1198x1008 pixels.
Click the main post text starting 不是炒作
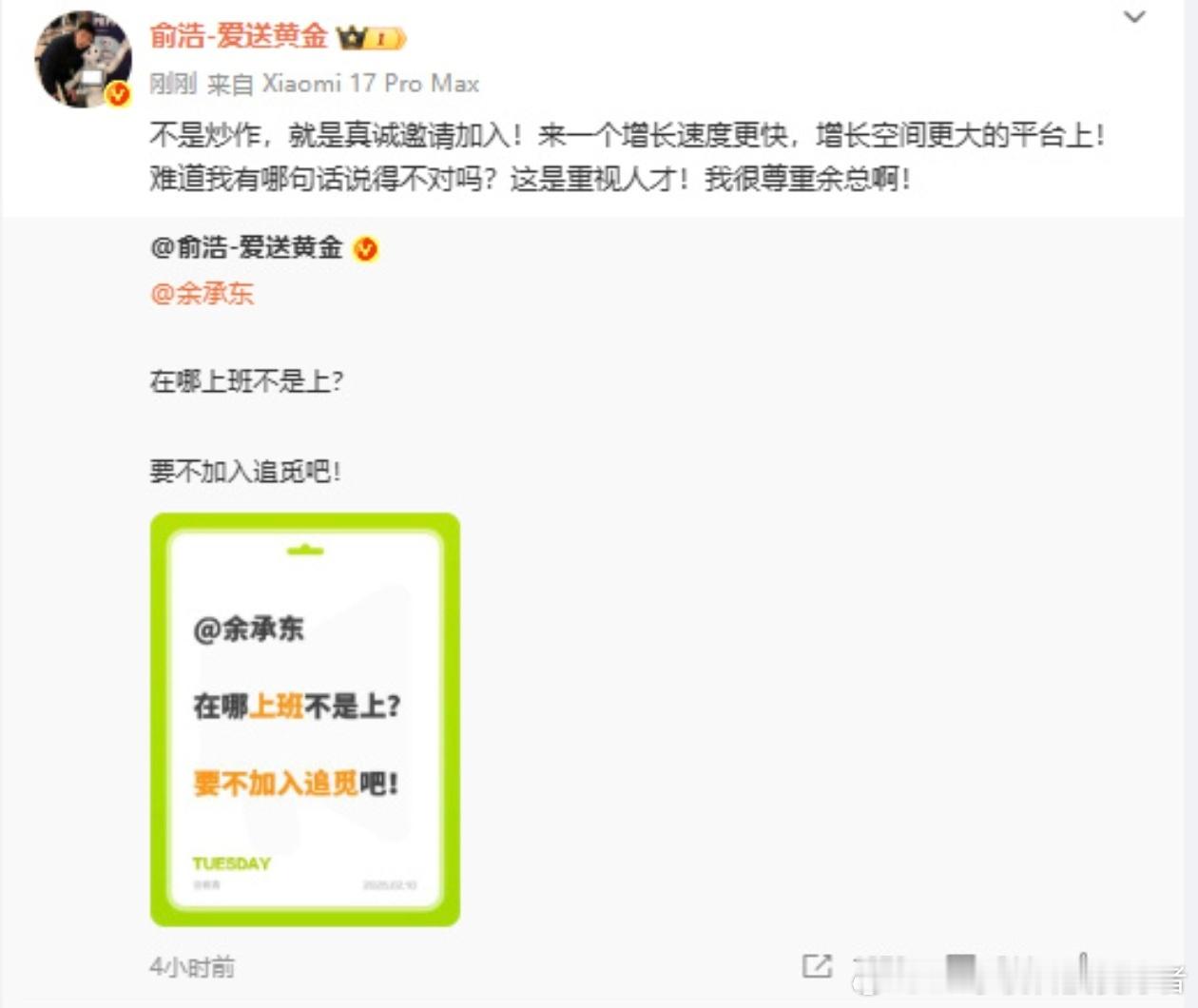point(627,135)
